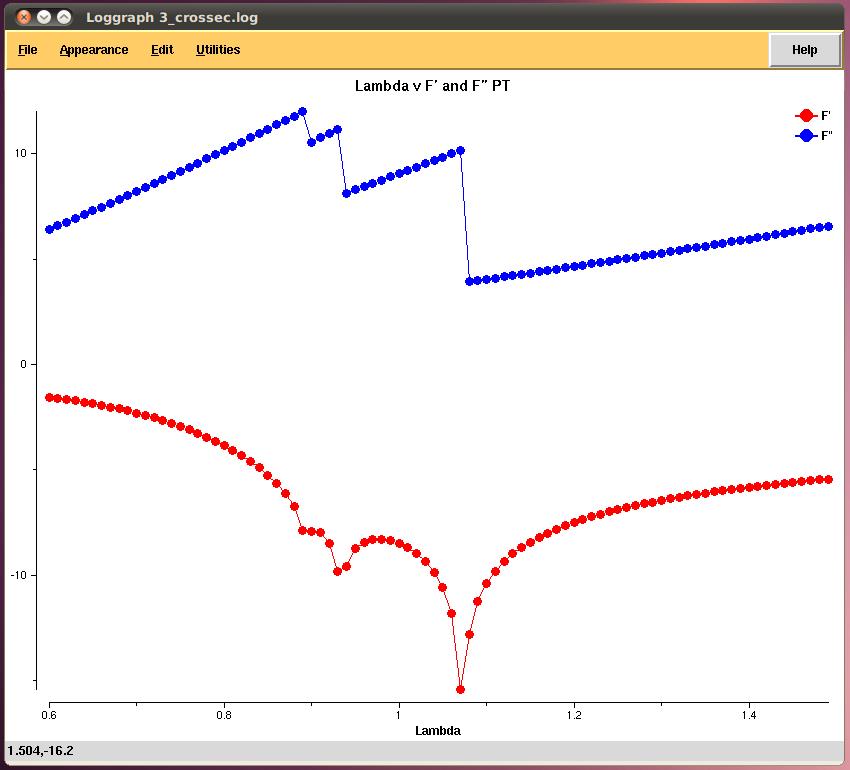Screen dimensions: 850x770
Task: Click the y-axis label '0'
Action: pyautogui.click(x=23, y=364)
